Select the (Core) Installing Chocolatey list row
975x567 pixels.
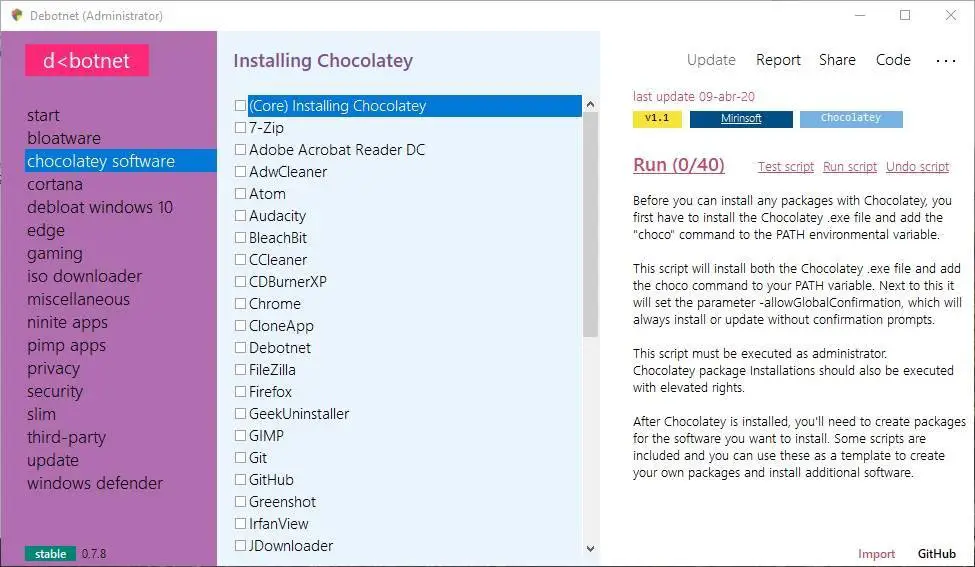point(415,106)
